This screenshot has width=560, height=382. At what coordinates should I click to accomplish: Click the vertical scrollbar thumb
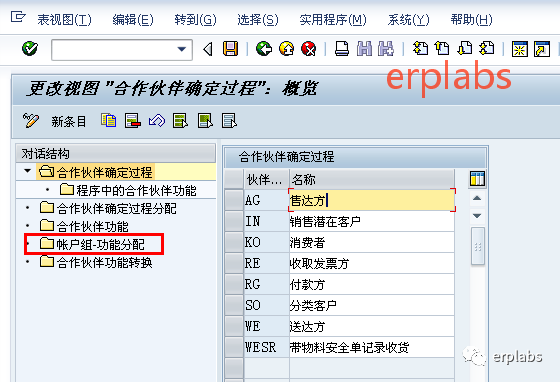[x=478, y=246]
